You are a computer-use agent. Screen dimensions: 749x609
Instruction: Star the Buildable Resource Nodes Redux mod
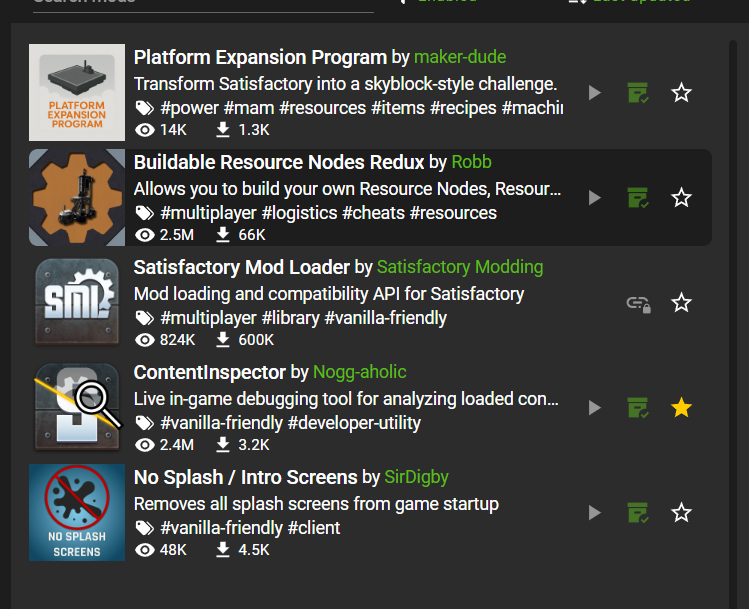pyautogui.click(x=681, y=198)
